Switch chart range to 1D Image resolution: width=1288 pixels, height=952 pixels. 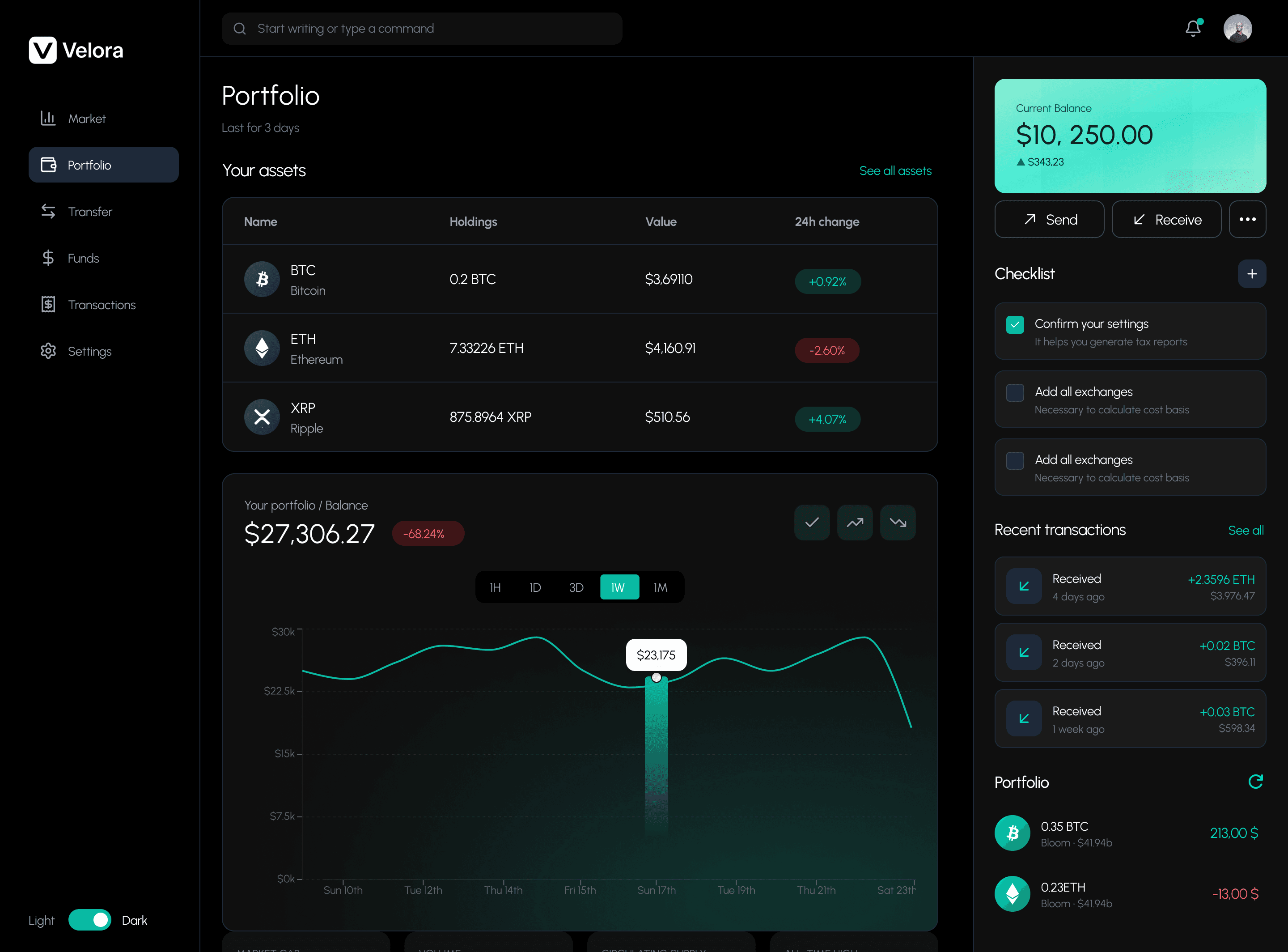click(535, 587)
